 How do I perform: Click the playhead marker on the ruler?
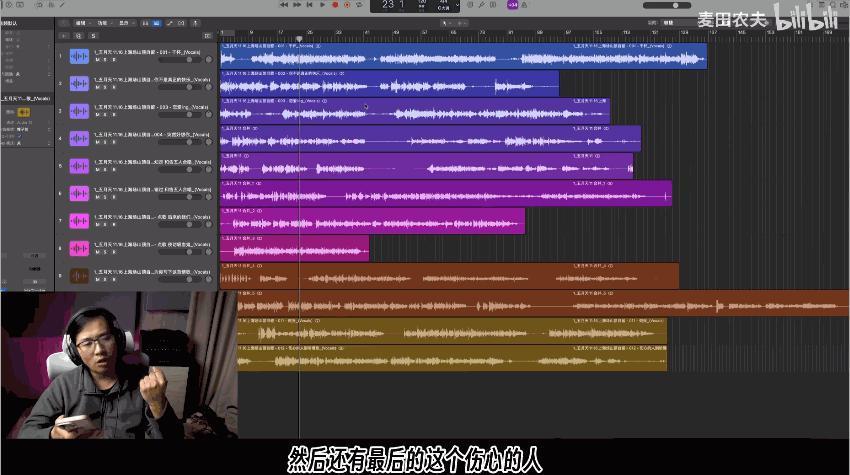[x=299, y=39]
